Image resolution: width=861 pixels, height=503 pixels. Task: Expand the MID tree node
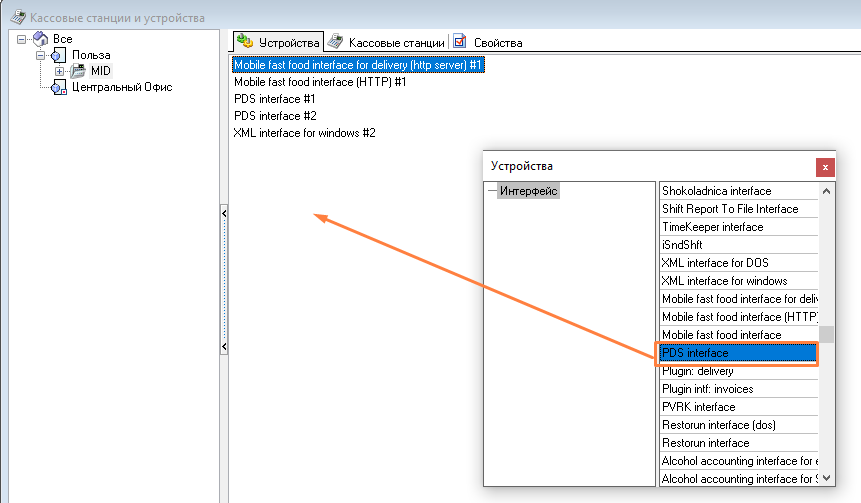tap(60, 71)
